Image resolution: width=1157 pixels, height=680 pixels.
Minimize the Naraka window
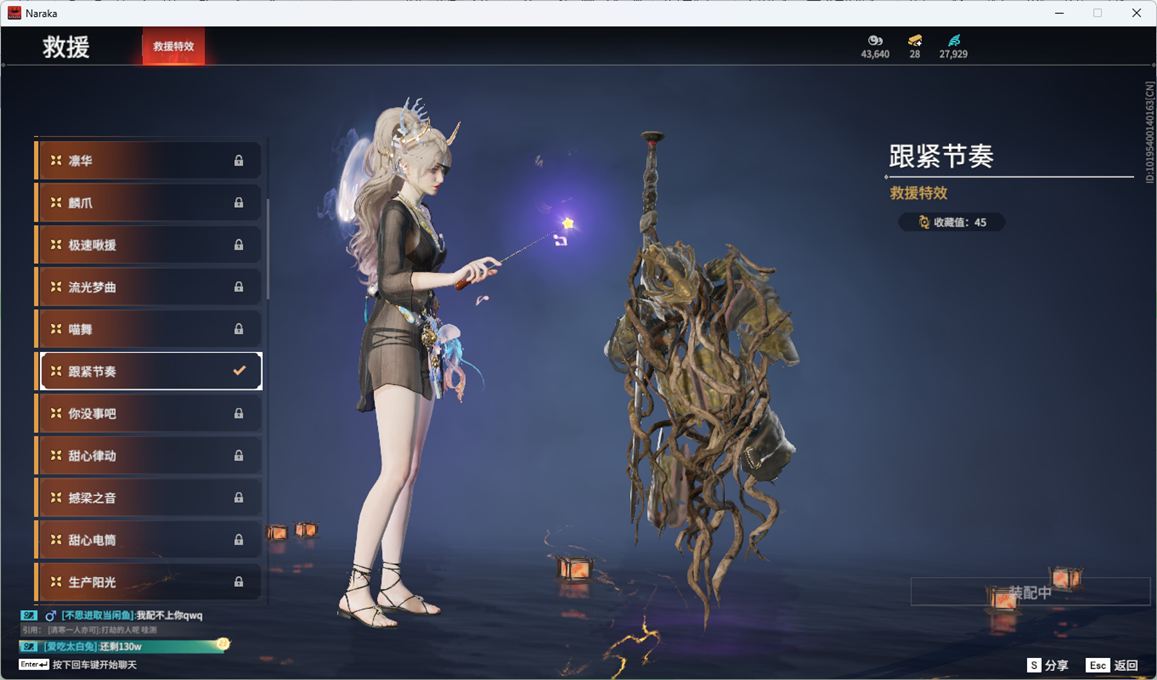pos(1060,13)
